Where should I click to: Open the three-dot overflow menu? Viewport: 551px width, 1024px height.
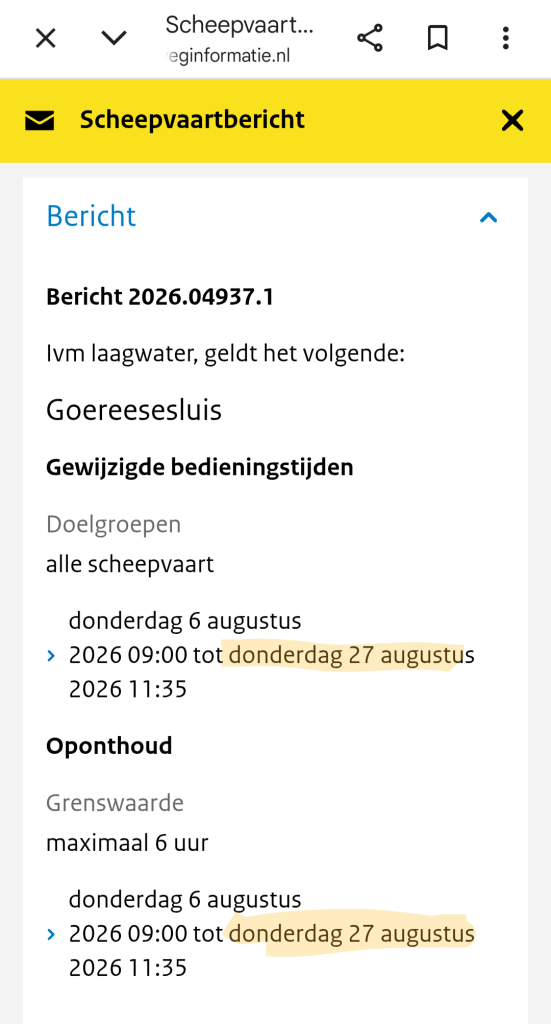coord(505,38)
